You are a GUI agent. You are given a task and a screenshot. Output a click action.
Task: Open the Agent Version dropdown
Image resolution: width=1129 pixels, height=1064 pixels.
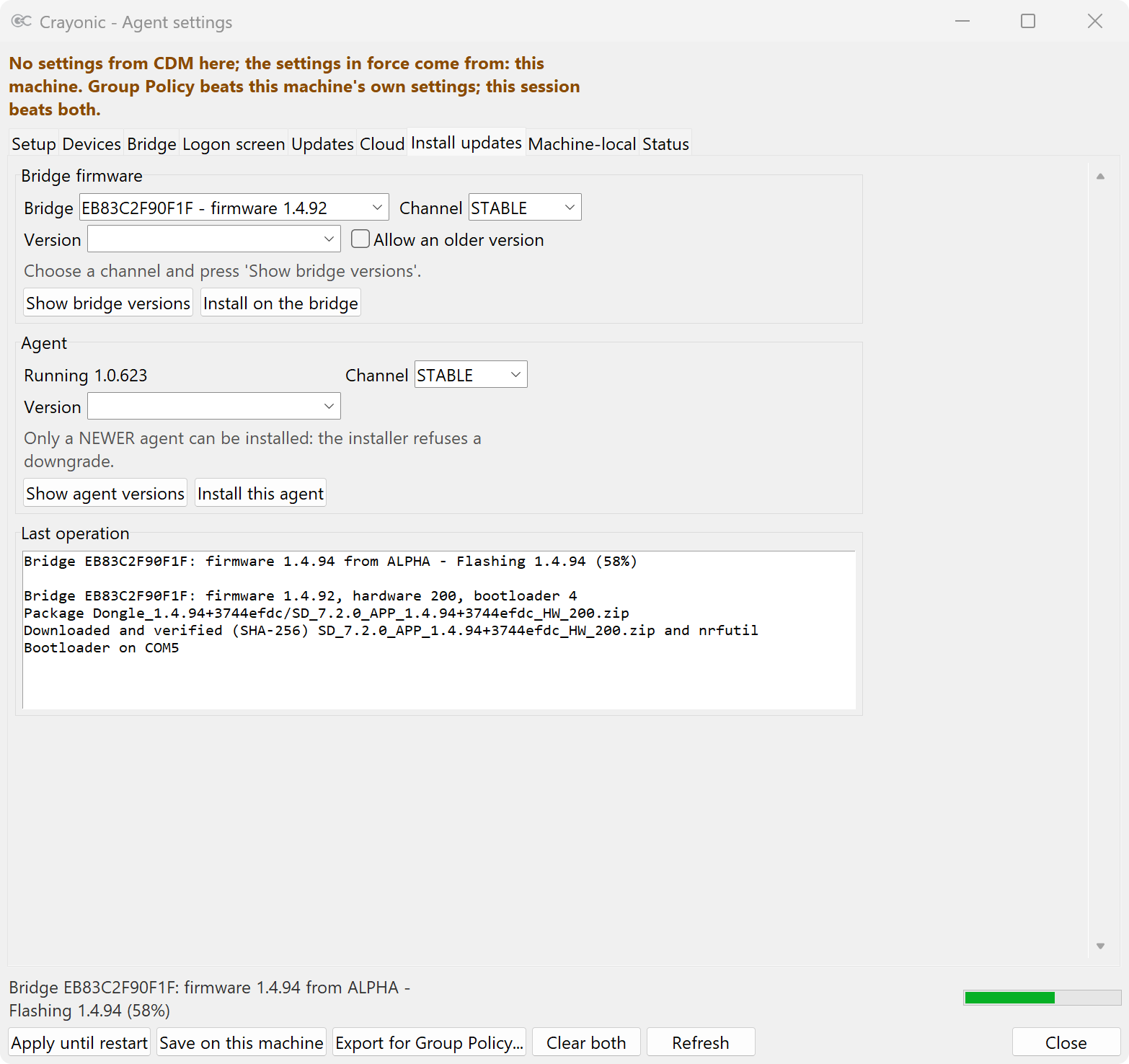[x=214, y=407]
